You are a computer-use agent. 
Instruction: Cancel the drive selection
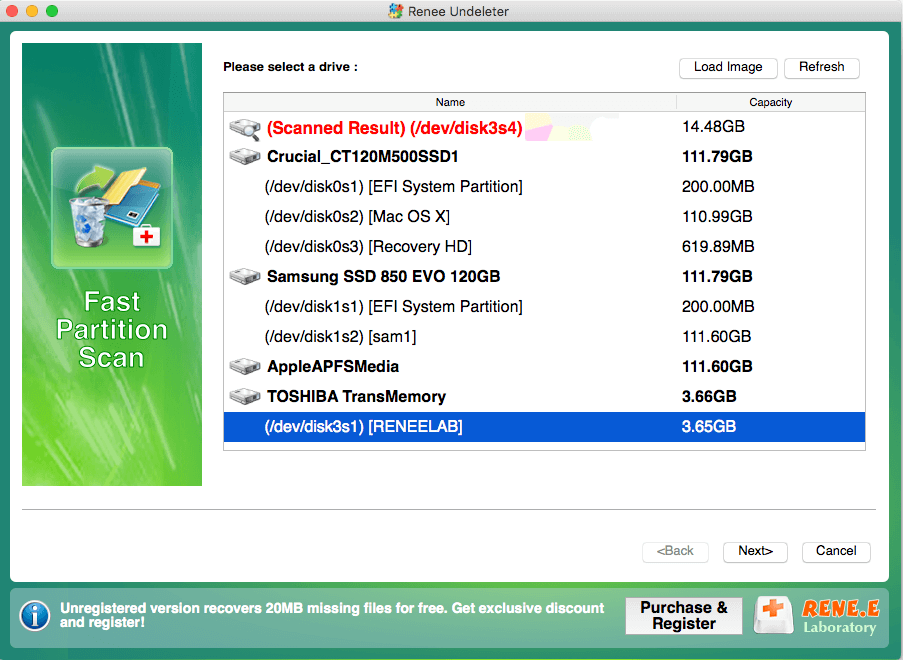click(836, 551)
